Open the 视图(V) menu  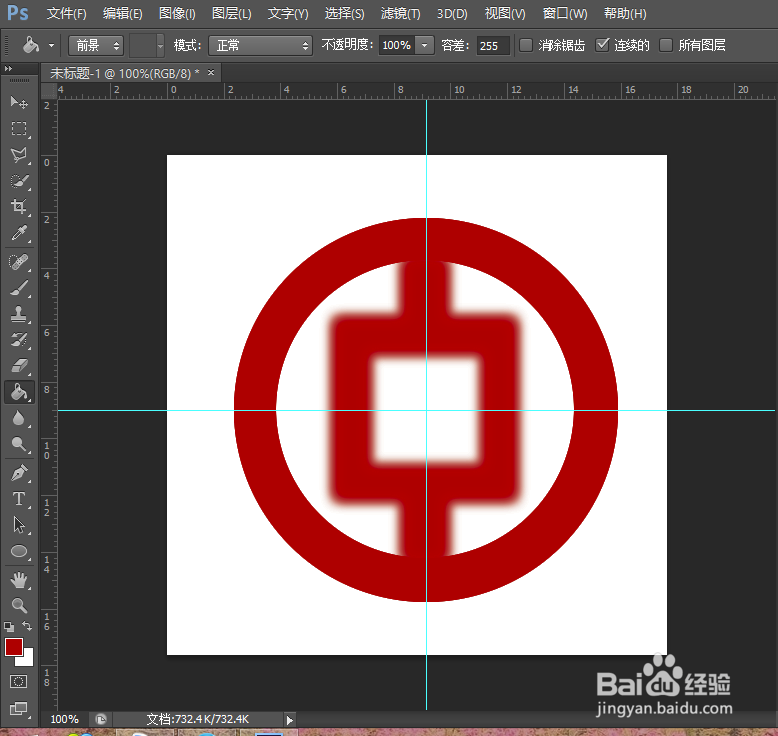click(x=505, y=13)
